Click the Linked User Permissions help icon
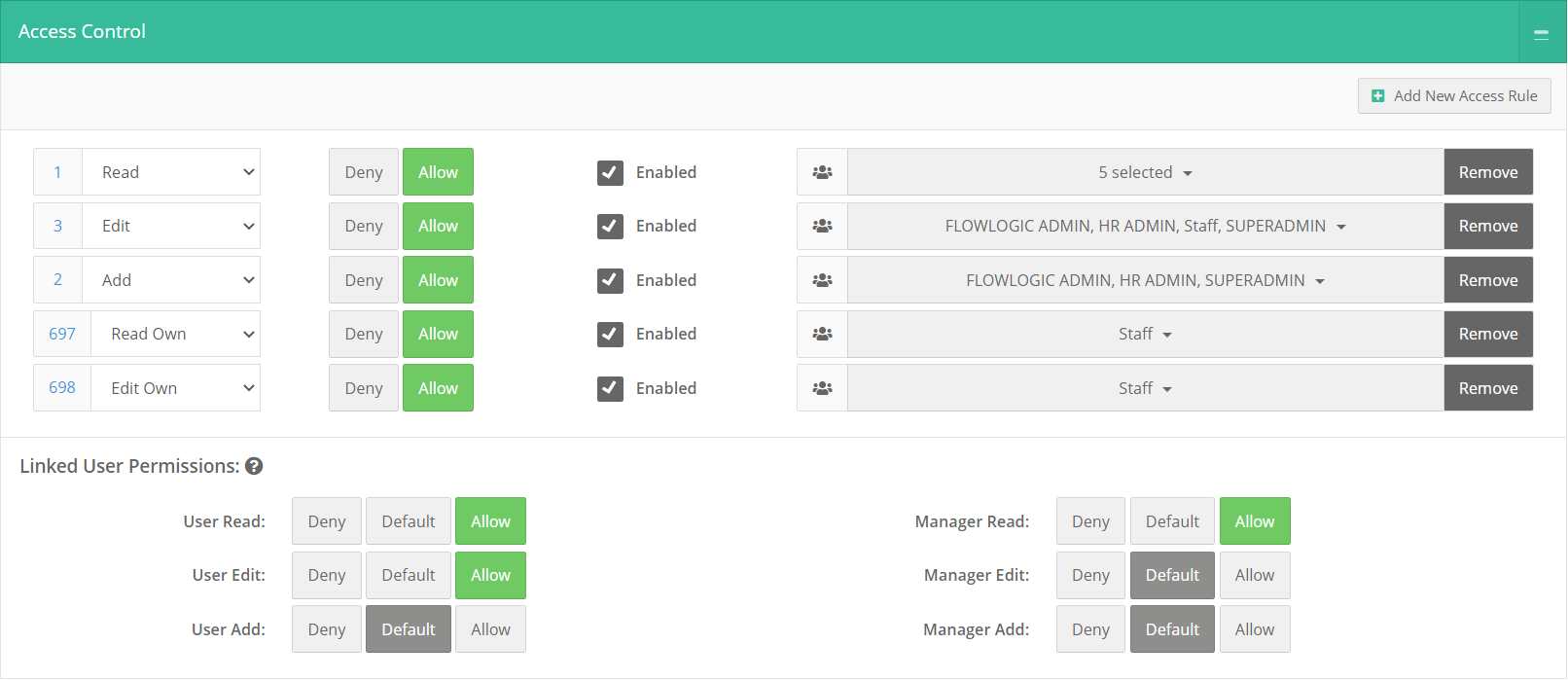The width and height of the screenshot is (1568, 680). 254,466
